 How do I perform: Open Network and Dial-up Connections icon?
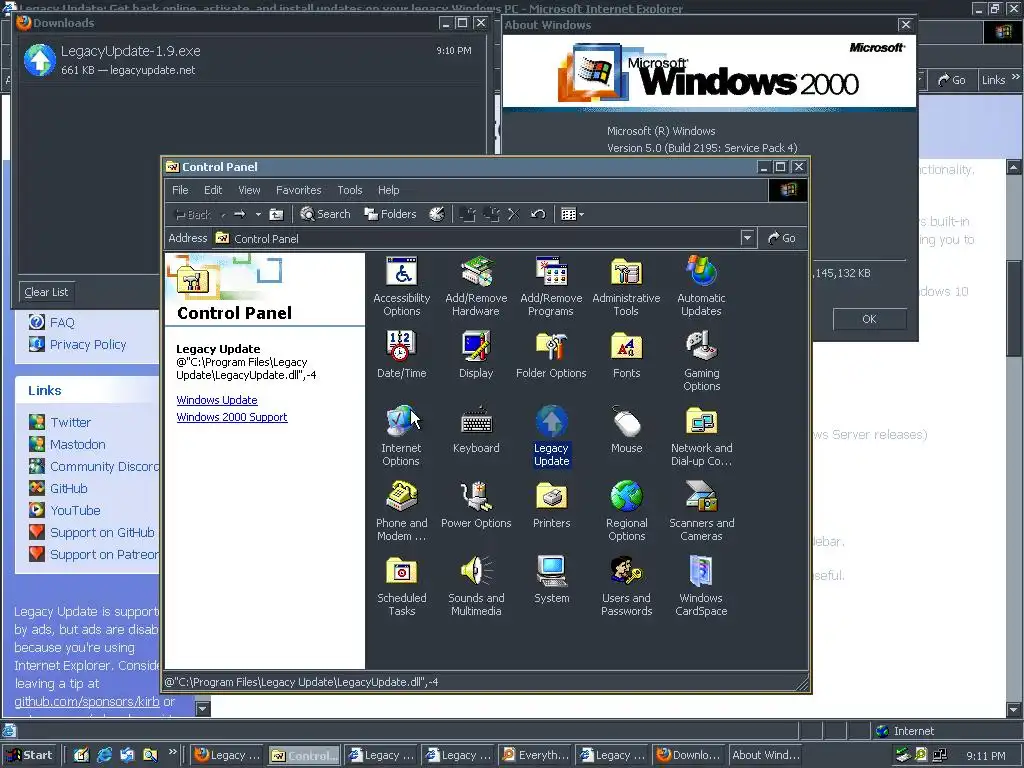click(x=701, y=436)
